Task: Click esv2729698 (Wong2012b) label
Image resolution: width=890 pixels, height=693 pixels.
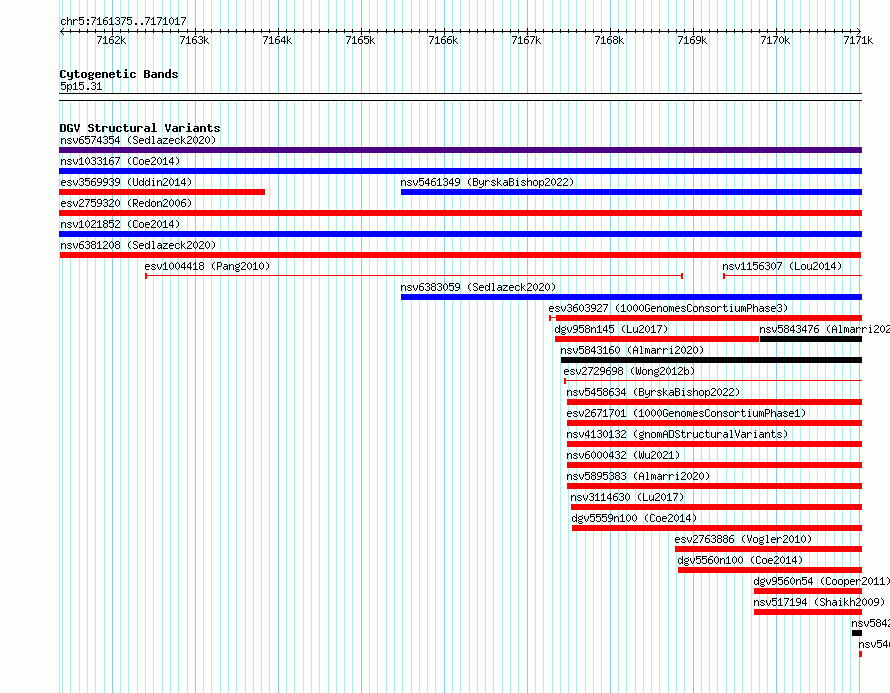Action: tap(629, 371)
